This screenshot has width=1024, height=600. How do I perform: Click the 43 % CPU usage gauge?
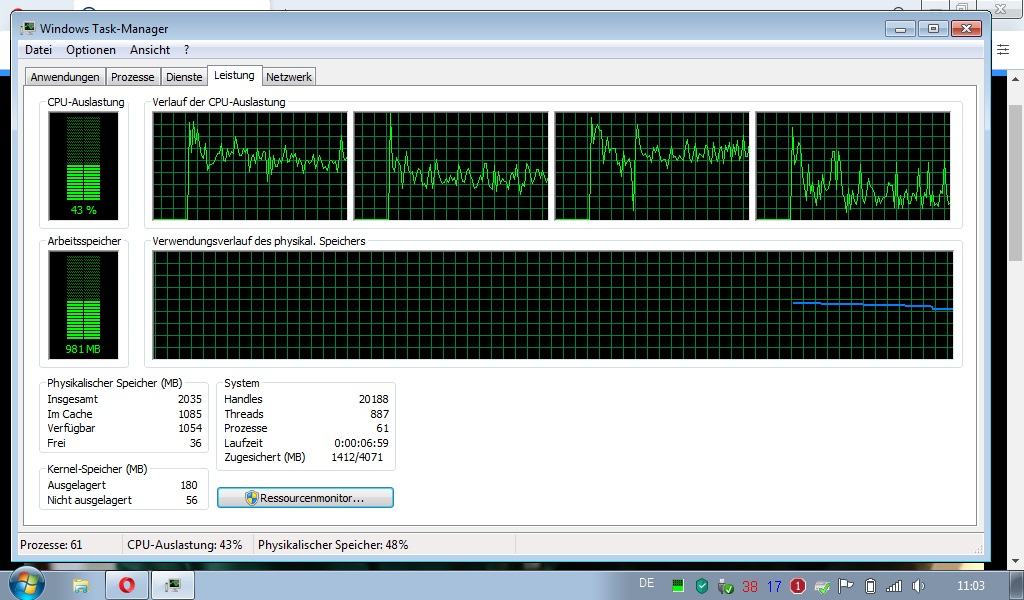point(84,166)
